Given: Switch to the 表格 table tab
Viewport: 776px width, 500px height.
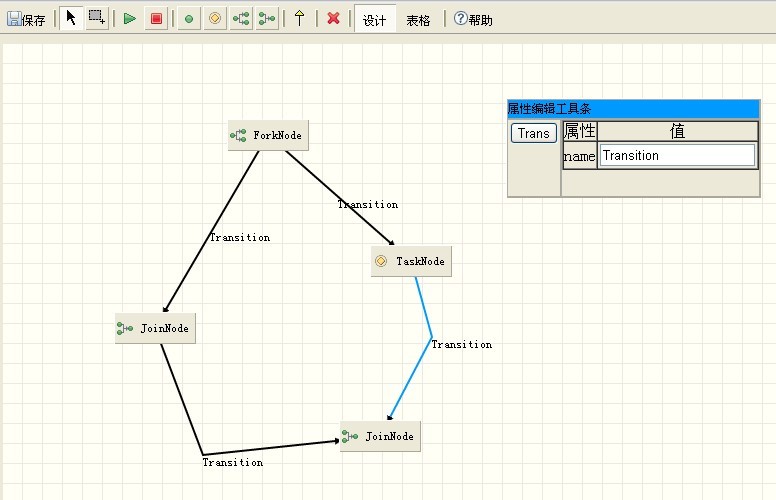Looking at the screenshot, I should (418, 19).
